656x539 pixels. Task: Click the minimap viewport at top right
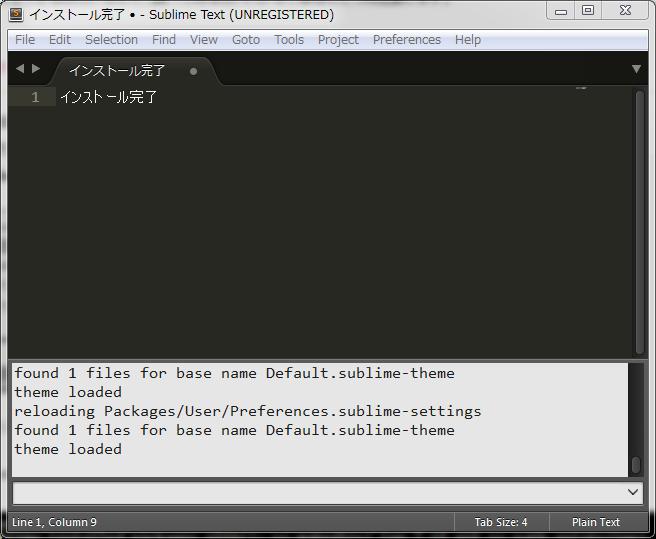coord(582,88)
